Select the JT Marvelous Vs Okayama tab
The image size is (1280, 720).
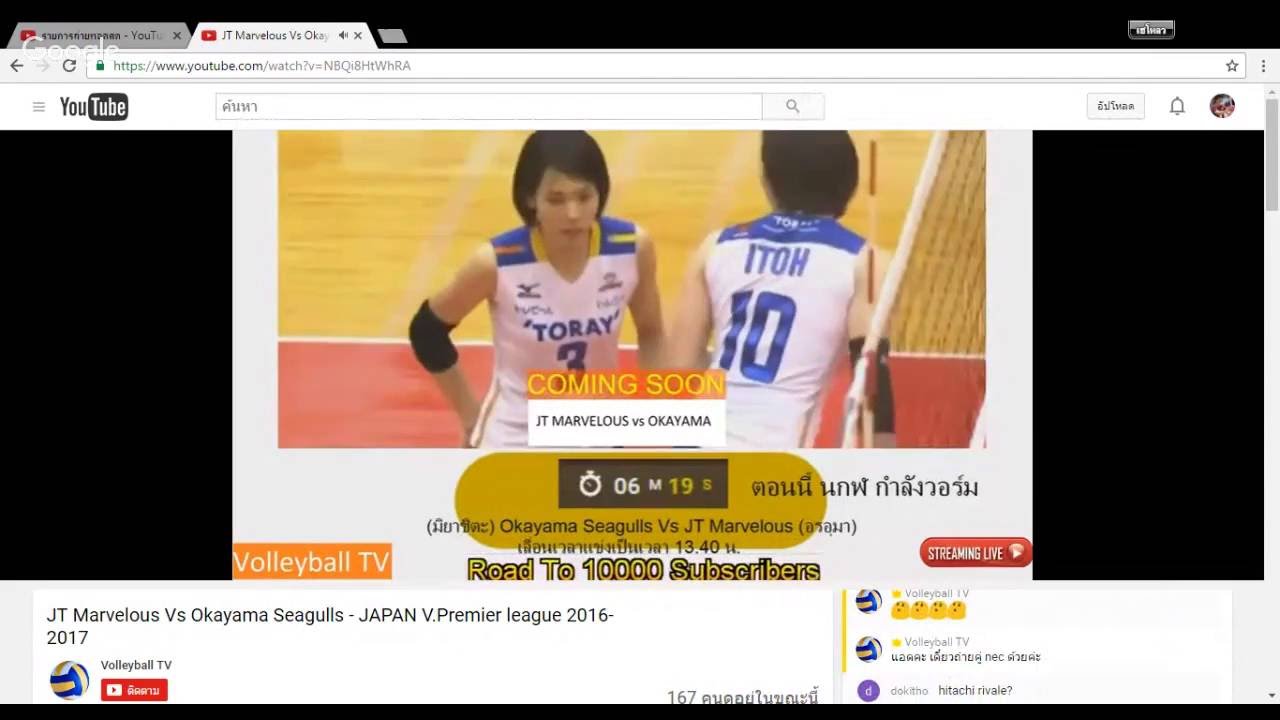[x=280, y=35]
